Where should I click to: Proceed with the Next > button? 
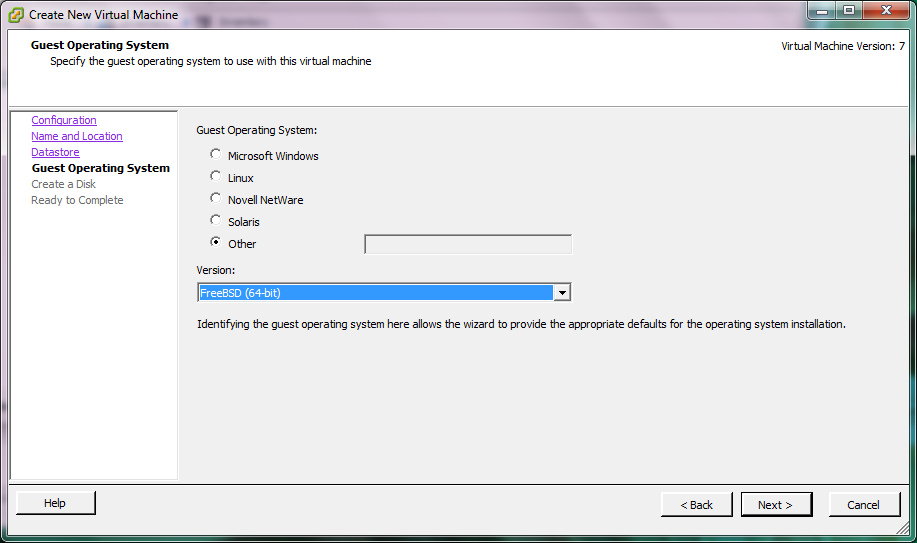tap(776, 504)
